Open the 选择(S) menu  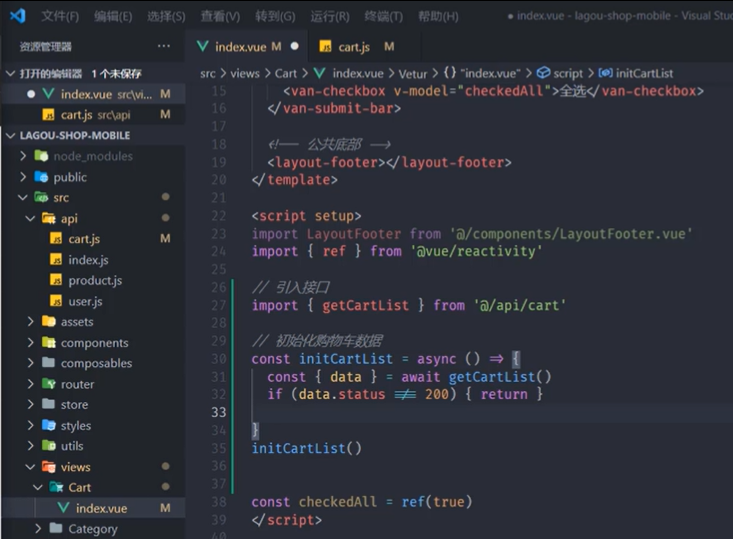pos(166,16)
